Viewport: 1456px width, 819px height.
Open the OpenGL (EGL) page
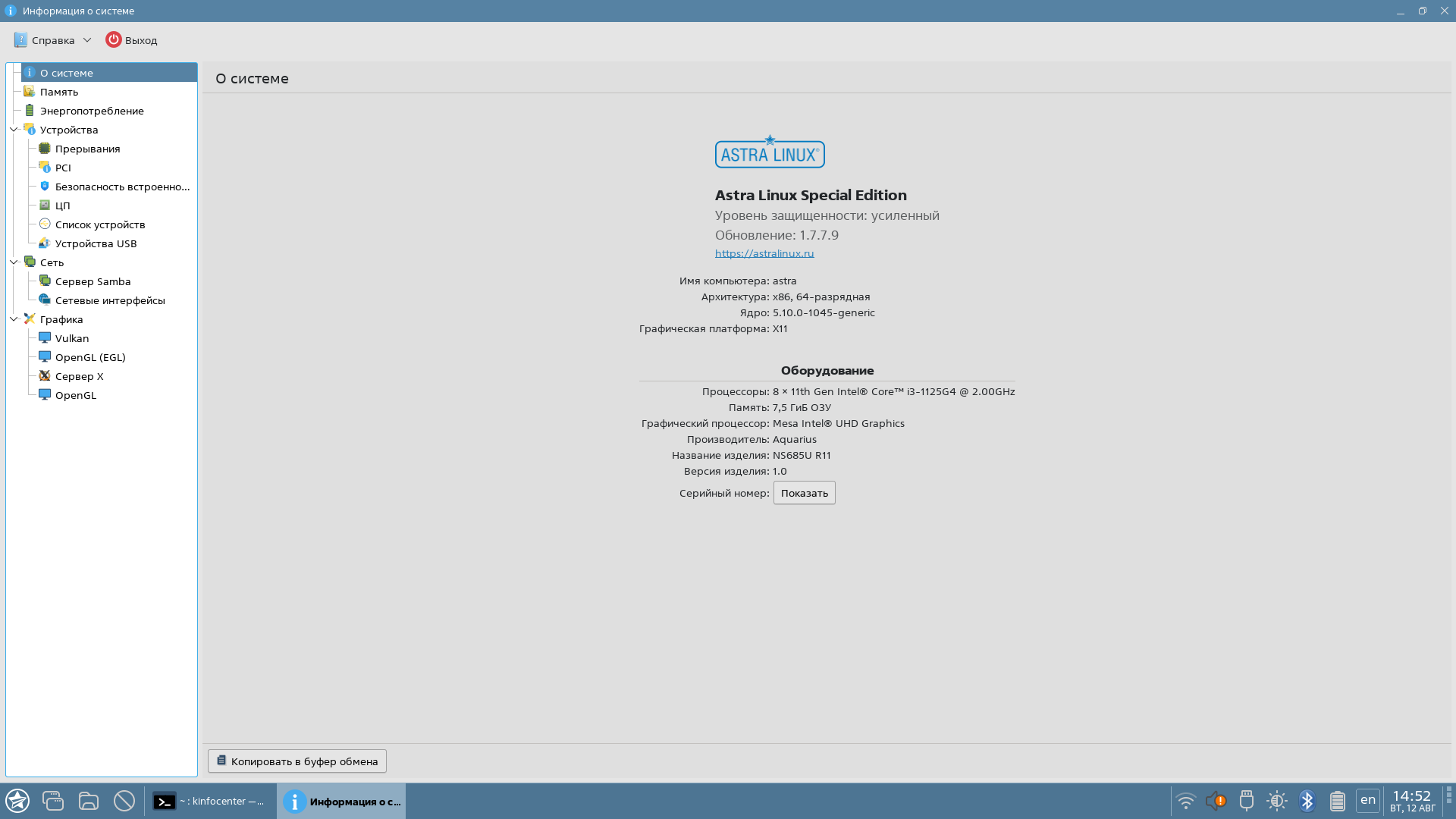tap(90, 357)
